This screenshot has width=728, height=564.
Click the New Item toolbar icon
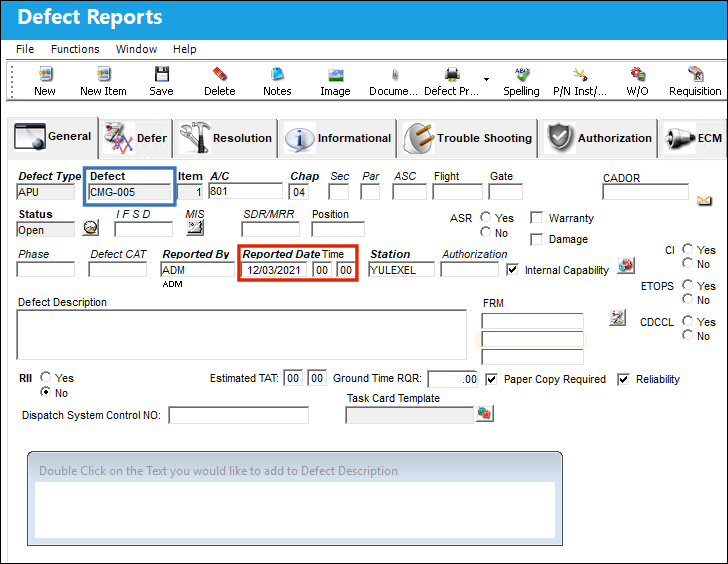103,74
